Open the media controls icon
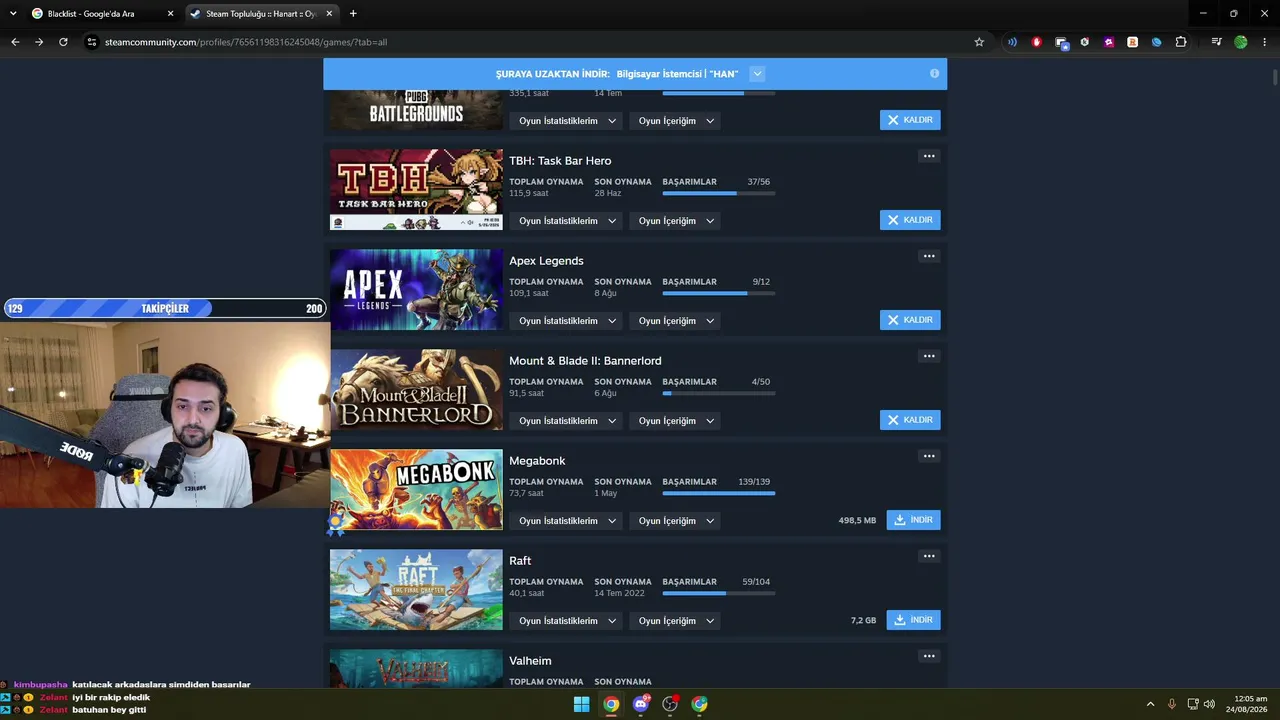This screenshot has height=720, width=1280. coord(1216,42)
